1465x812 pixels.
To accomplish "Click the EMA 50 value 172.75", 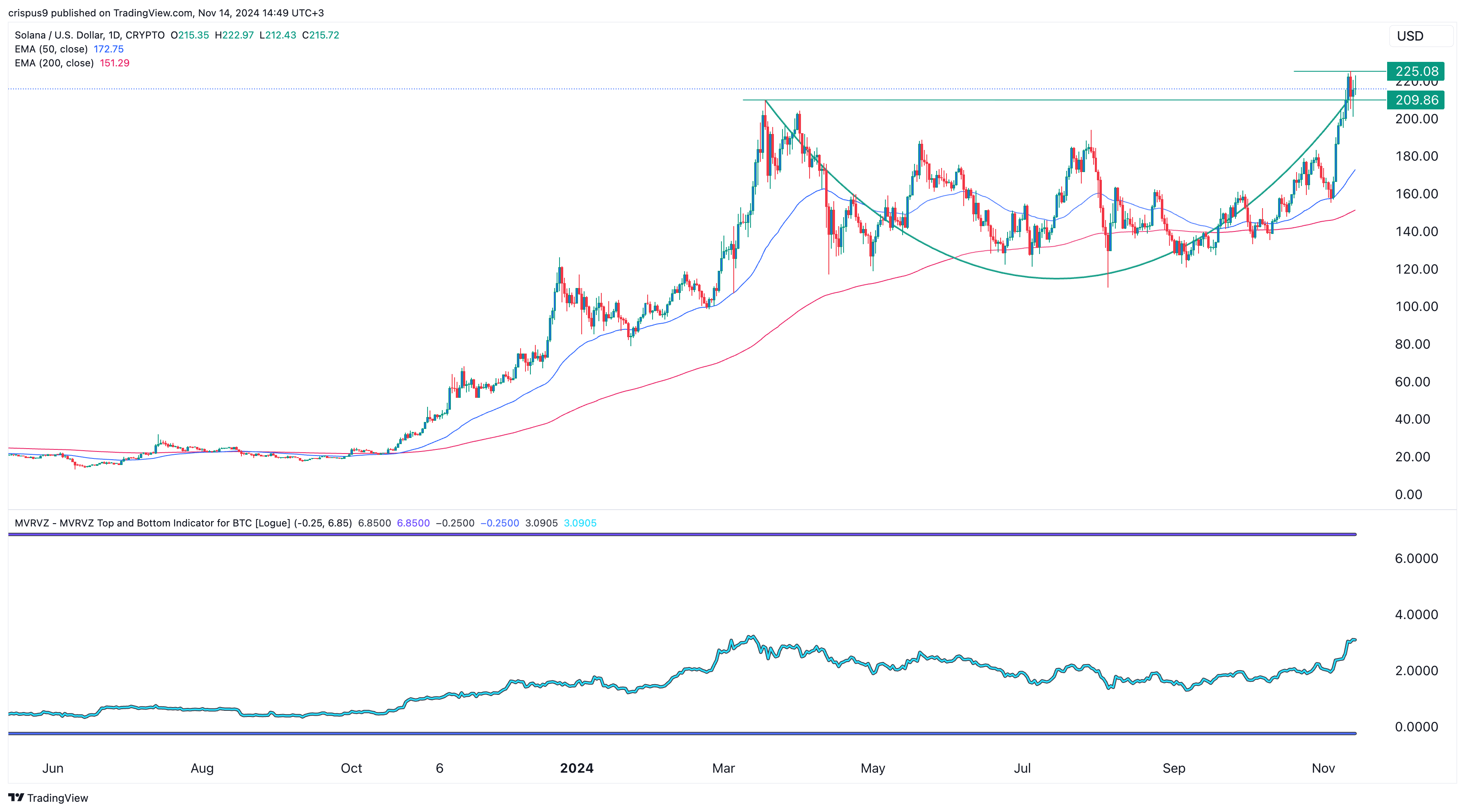I will pos(109,49).
